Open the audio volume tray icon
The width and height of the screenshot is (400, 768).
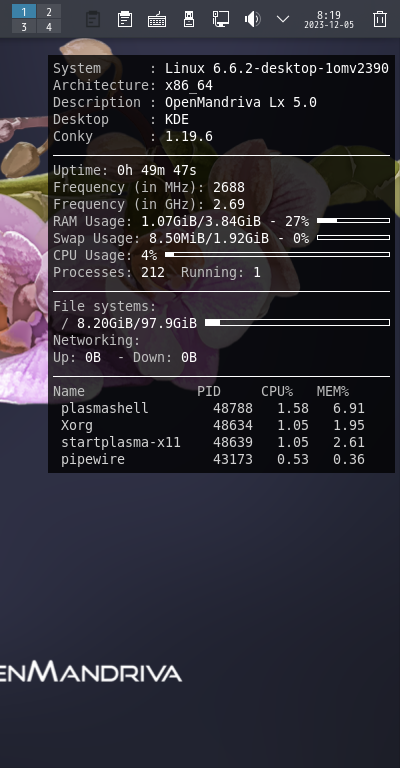252,20
